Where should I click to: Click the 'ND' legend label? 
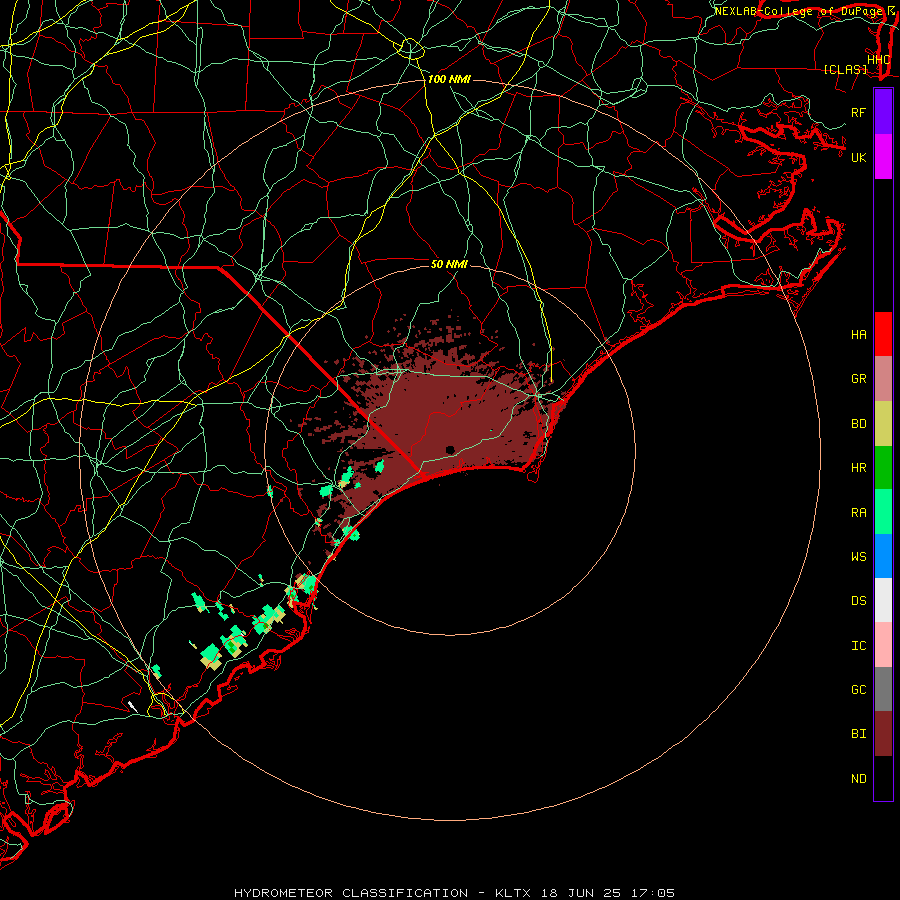click(858, 779)
